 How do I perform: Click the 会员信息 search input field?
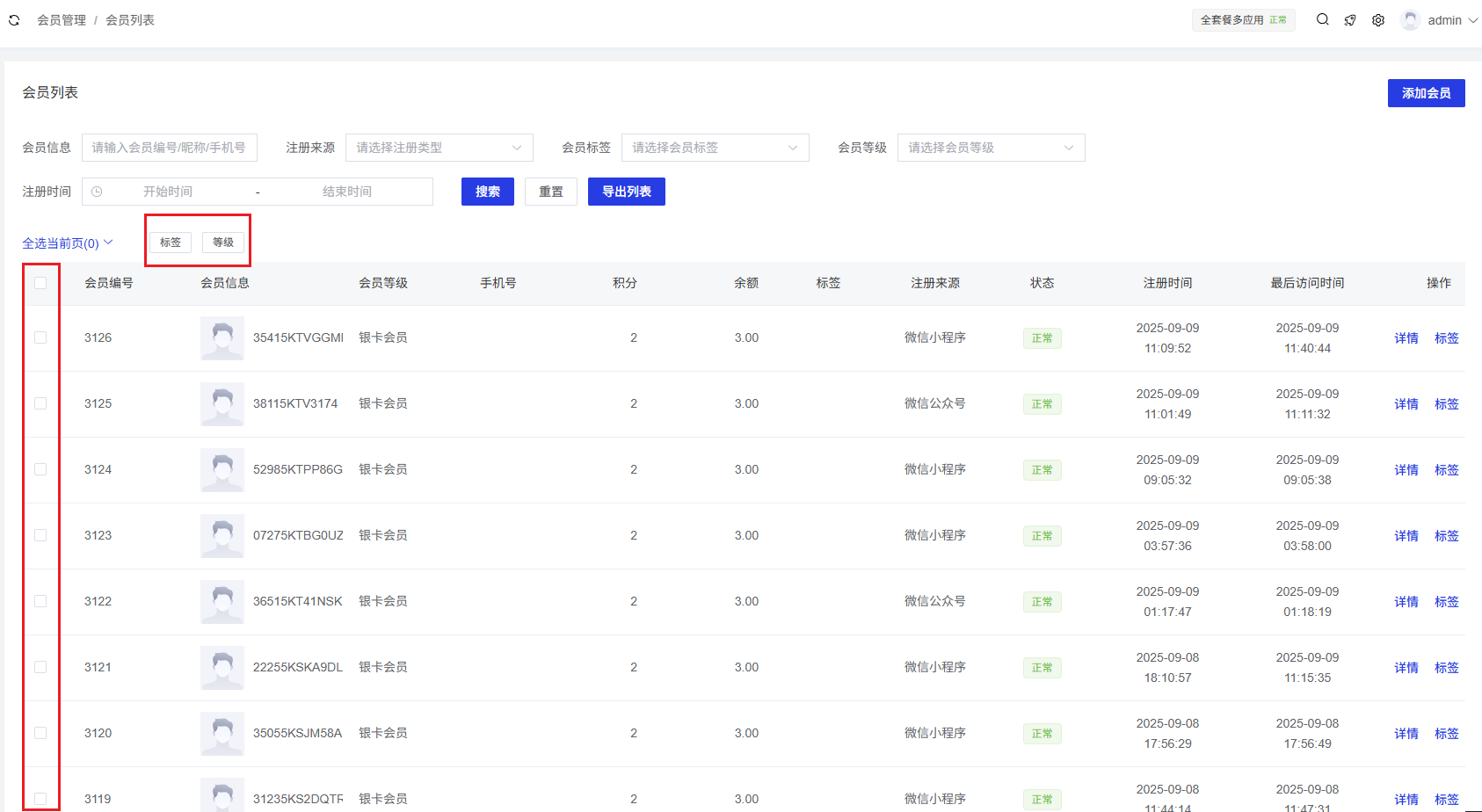click(x=170, y=148)
